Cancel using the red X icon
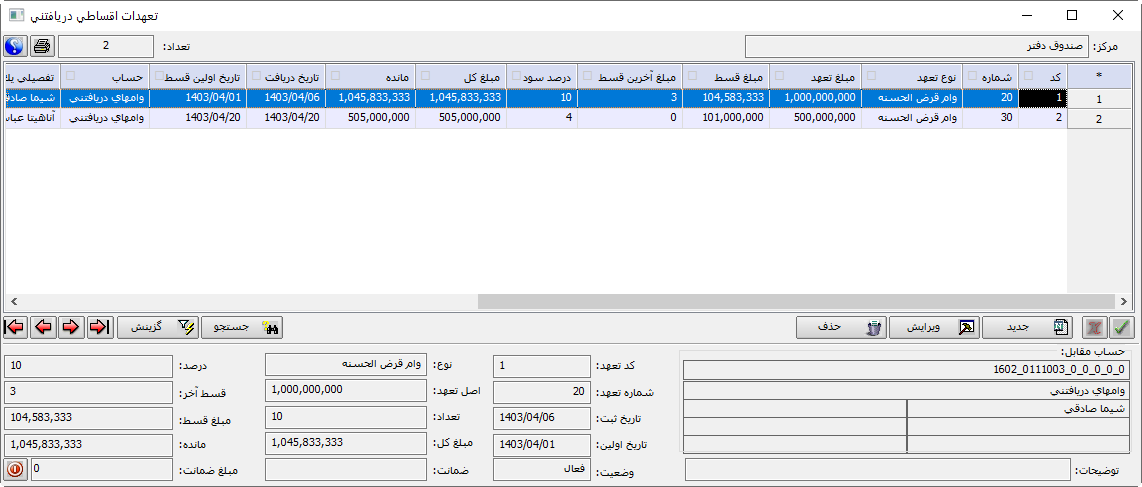The width and height of the screenshot is (1142, 487). point(1095,327)
